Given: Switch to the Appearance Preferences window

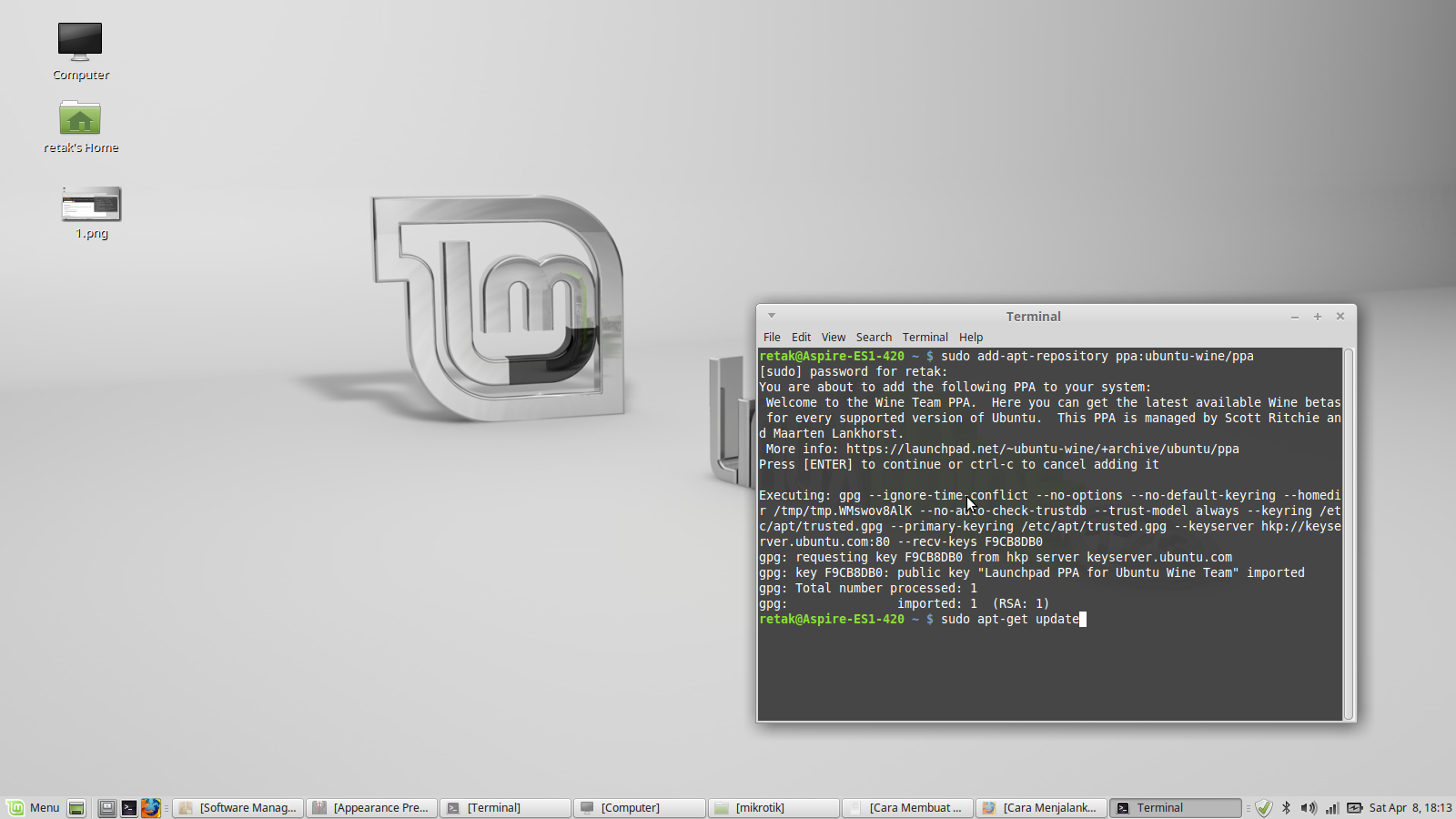Looking at the screenshot, I should pyautogui.click(x=371, y=807).
